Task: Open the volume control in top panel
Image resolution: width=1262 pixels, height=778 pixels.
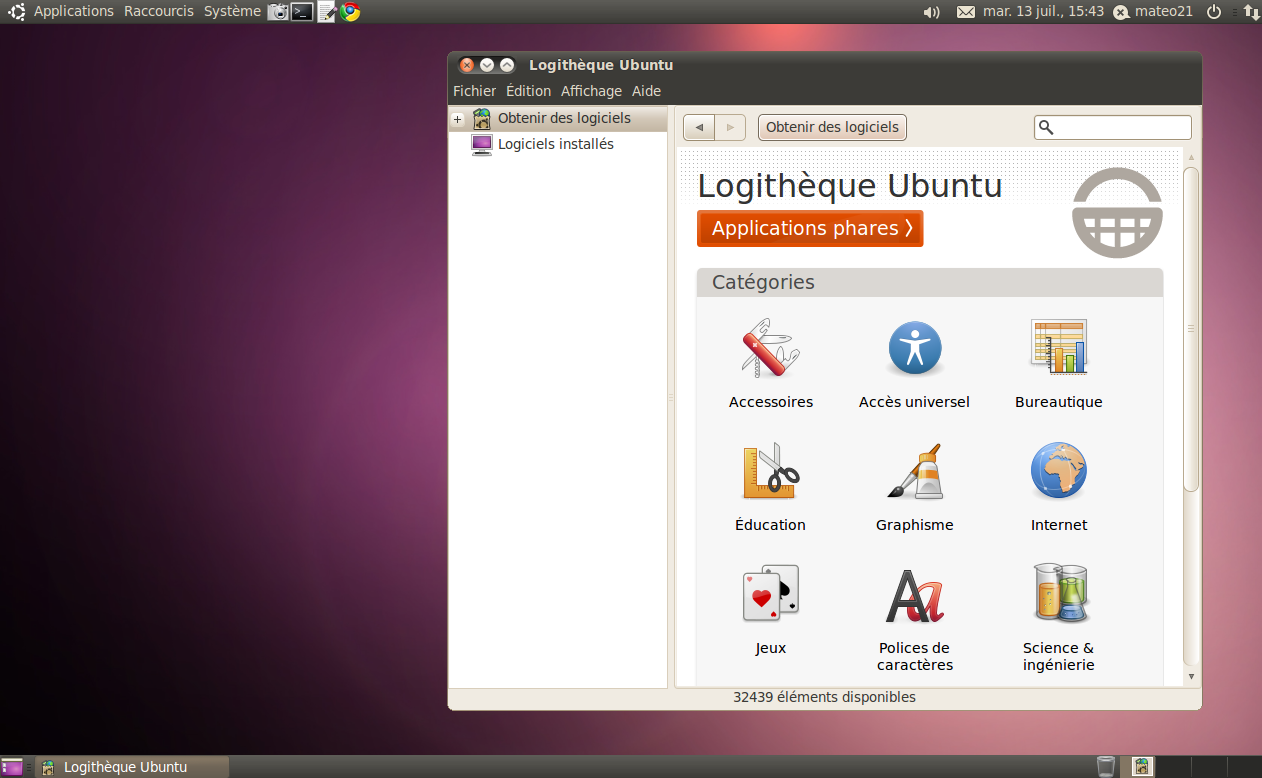Action: pos(931,12)
